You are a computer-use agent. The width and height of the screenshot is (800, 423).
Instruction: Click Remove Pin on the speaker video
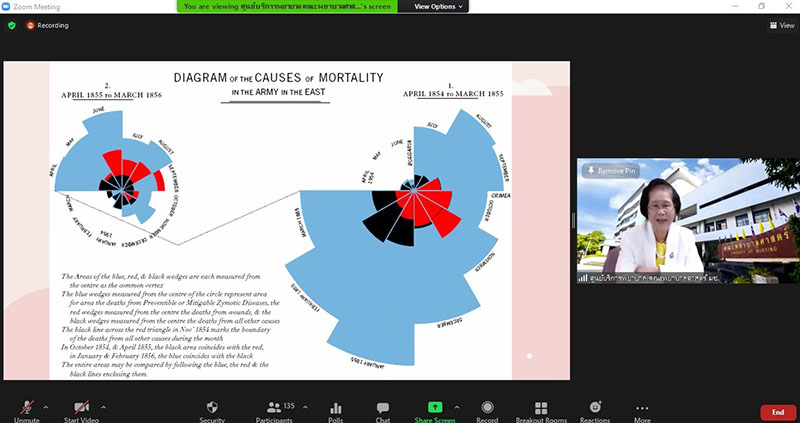click(611, 171)
